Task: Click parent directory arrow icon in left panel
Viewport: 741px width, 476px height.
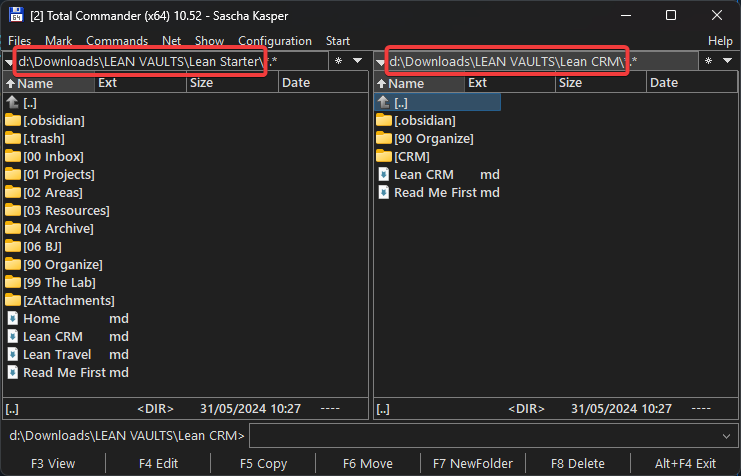Action: pyautogui.click(x=13, y=102)
